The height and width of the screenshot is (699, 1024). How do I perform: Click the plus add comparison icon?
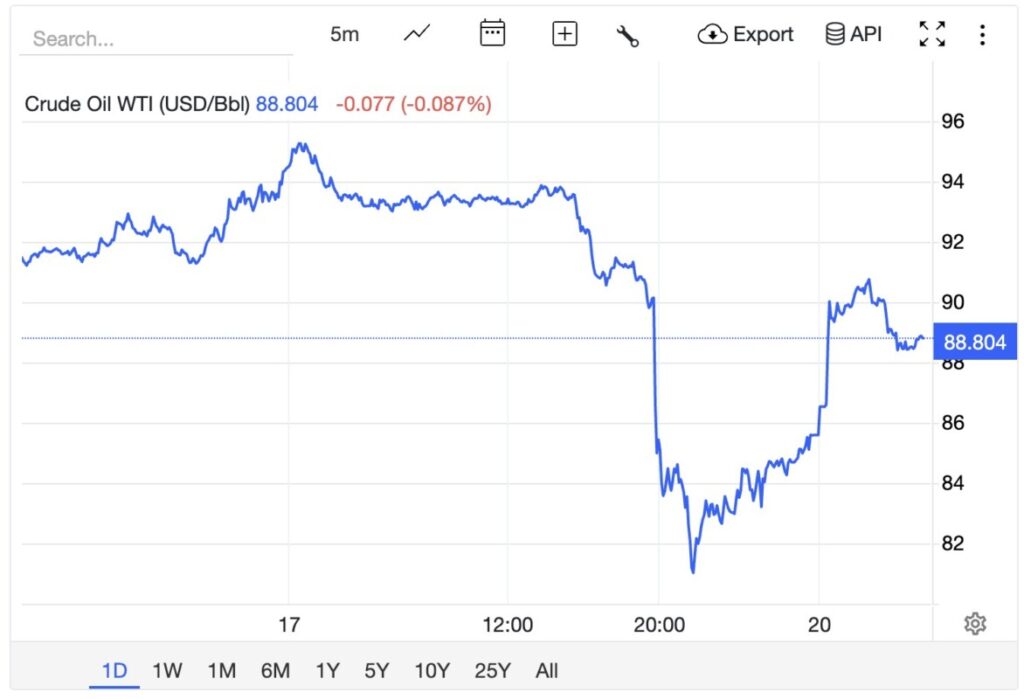565,34
